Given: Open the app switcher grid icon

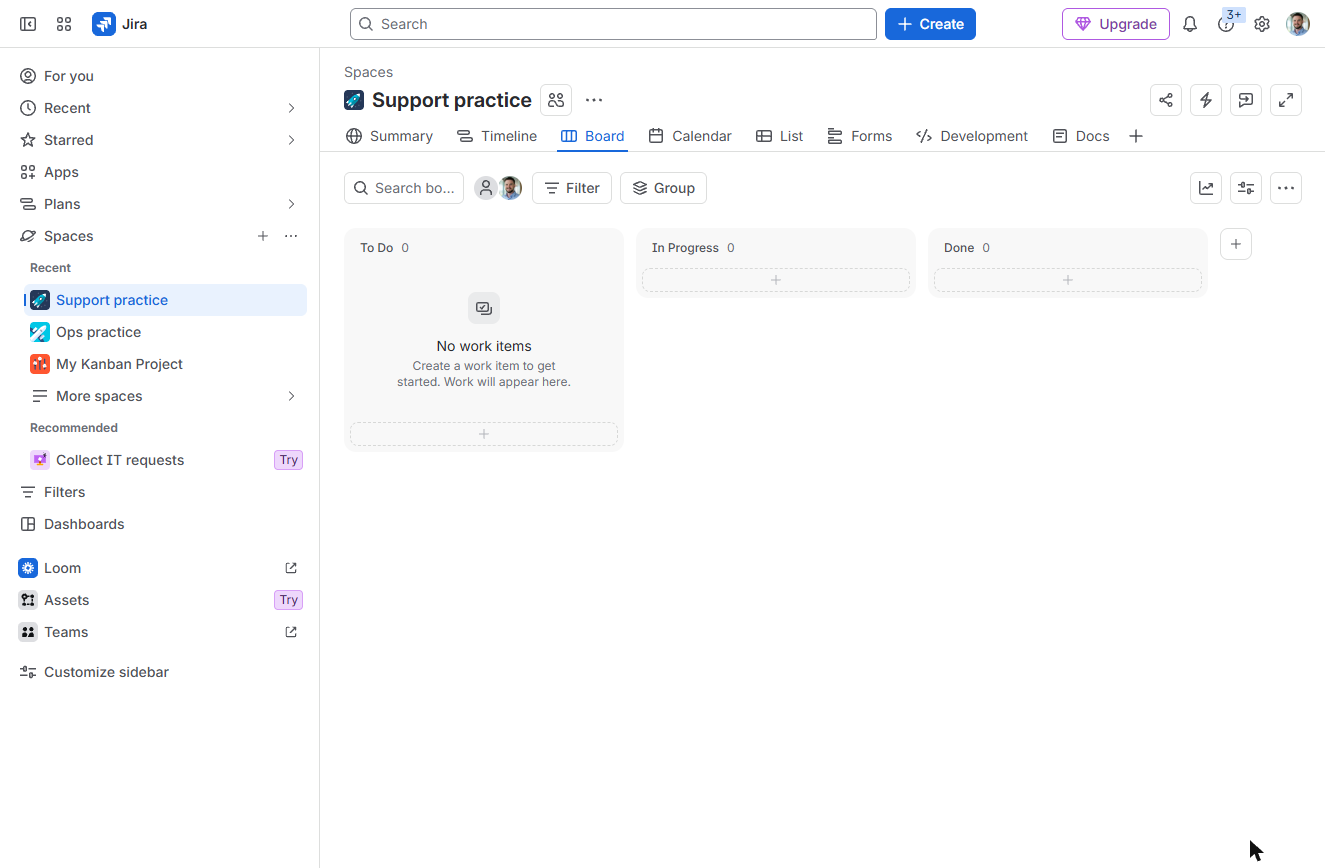Looking at the screenshot, I should click(x=64, y=24).
